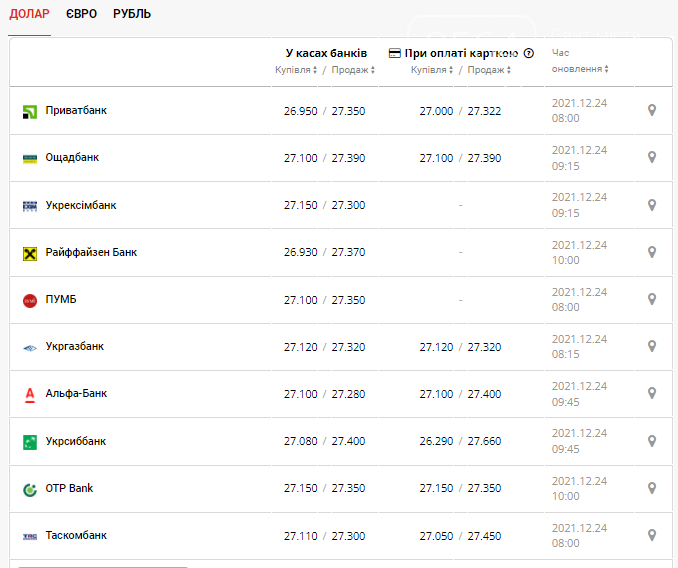Click the Укрсиббанк logo

click(30, 442)
